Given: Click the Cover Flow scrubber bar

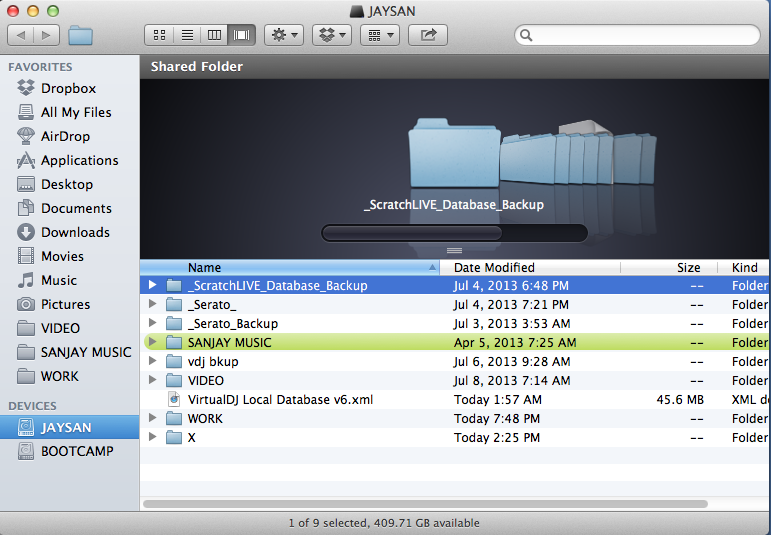Looking at the screenshot, I should click(454, 233).
